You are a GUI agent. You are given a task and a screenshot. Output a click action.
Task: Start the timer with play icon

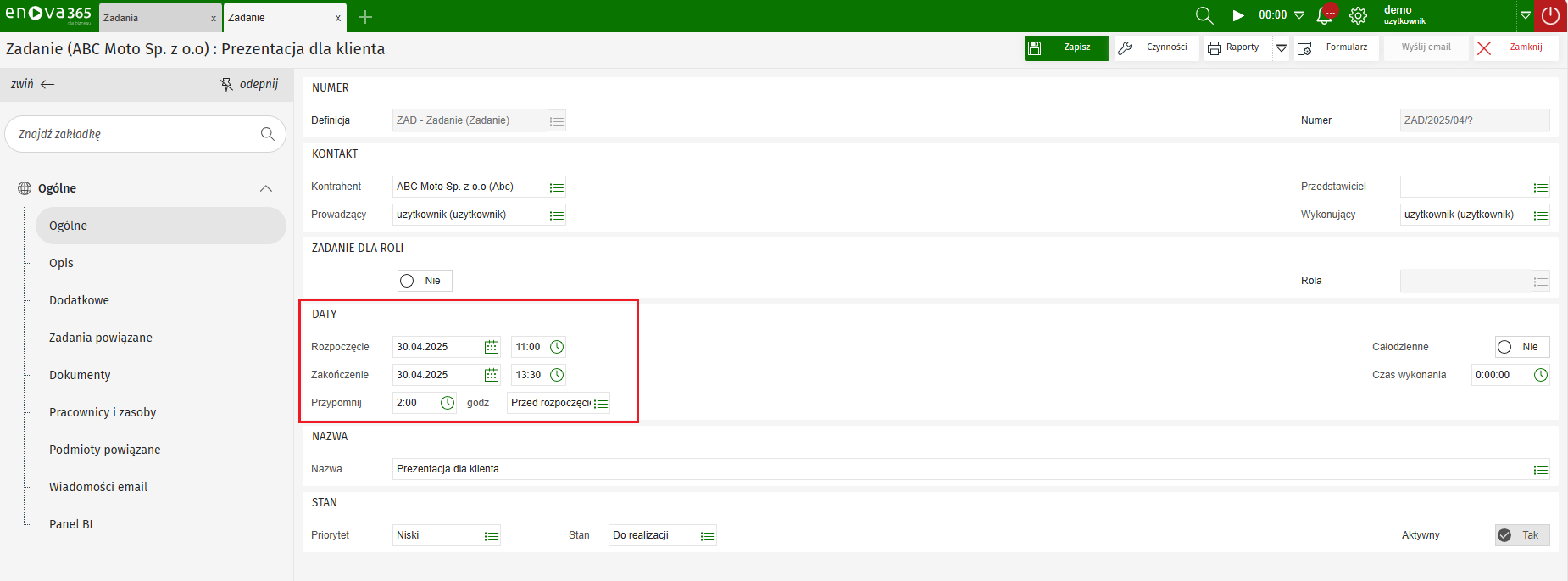(1238, 15)
